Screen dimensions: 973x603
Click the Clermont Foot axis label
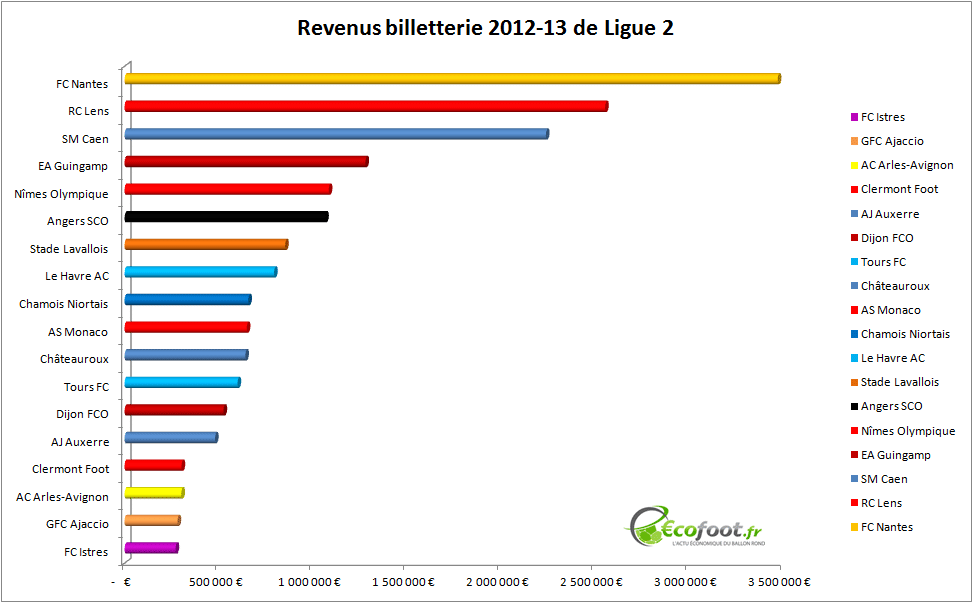(x=70, y=469)
